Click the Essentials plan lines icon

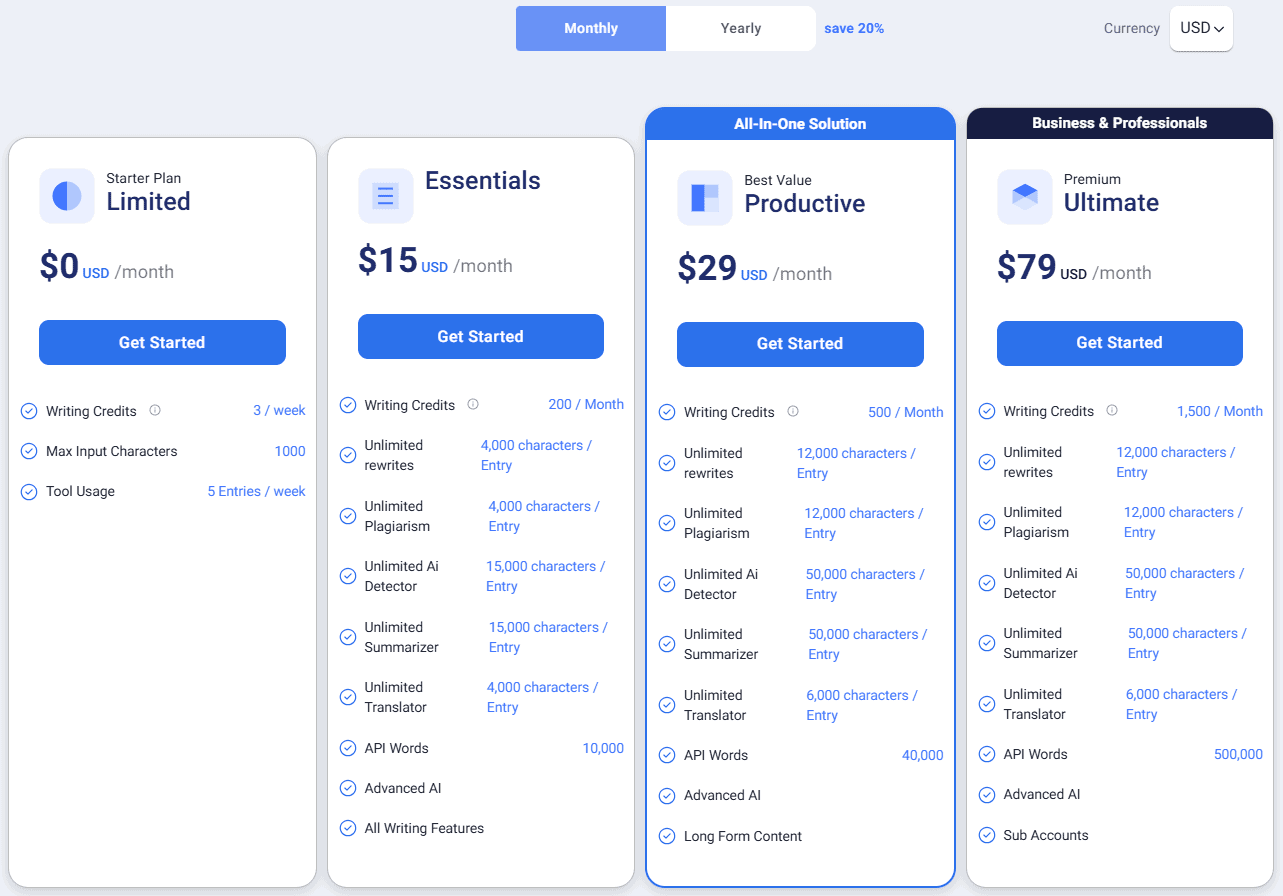click(x=386, y=195)
